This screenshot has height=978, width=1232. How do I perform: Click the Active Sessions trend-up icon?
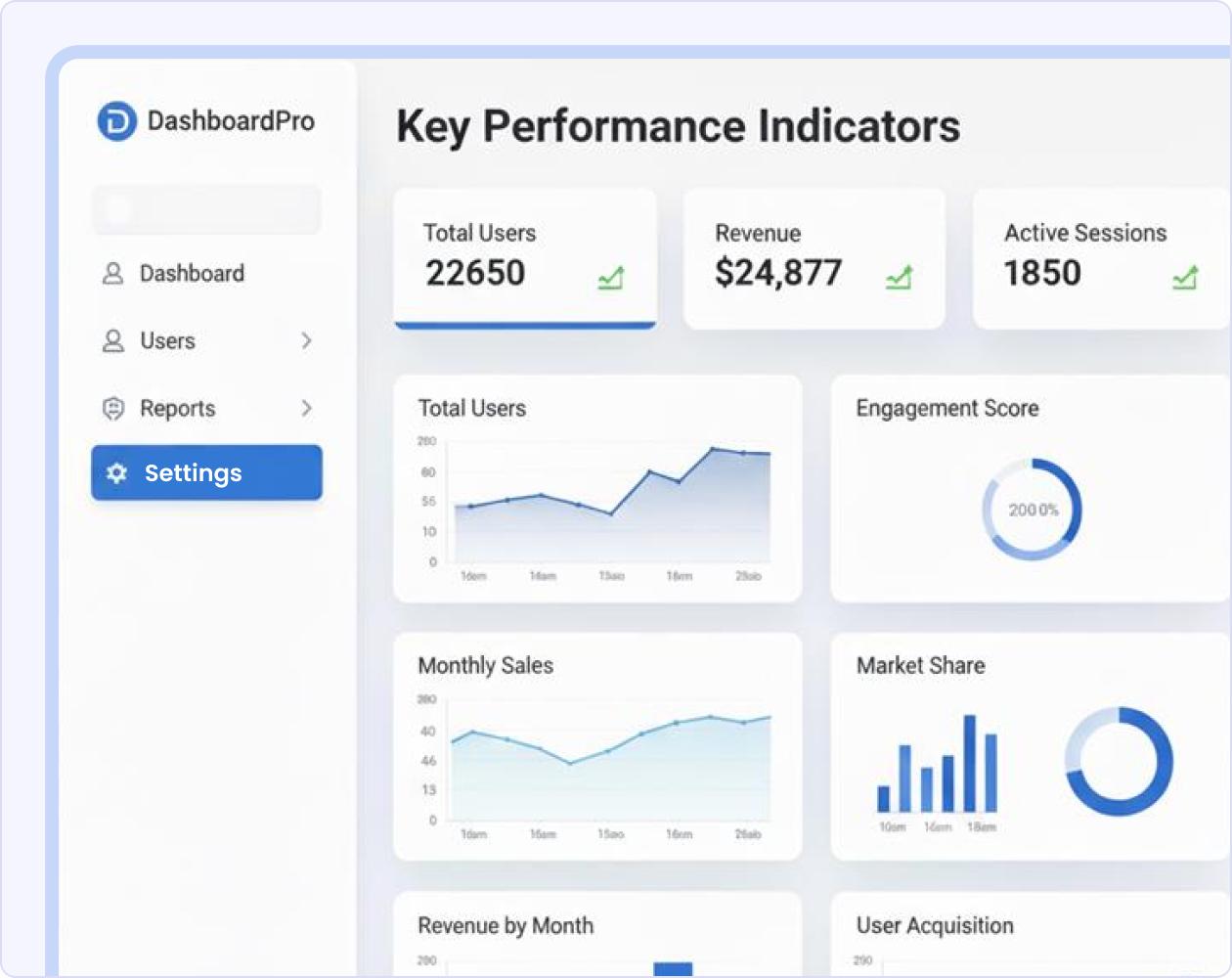point(1185,278)
